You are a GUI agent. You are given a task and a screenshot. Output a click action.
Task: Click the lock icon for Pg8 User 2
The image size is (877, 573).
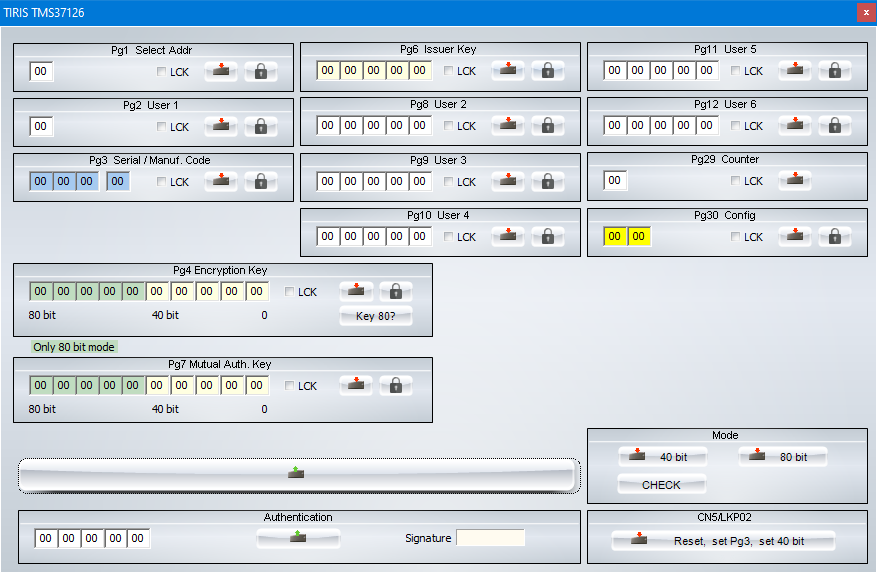[x=548, y=125]
